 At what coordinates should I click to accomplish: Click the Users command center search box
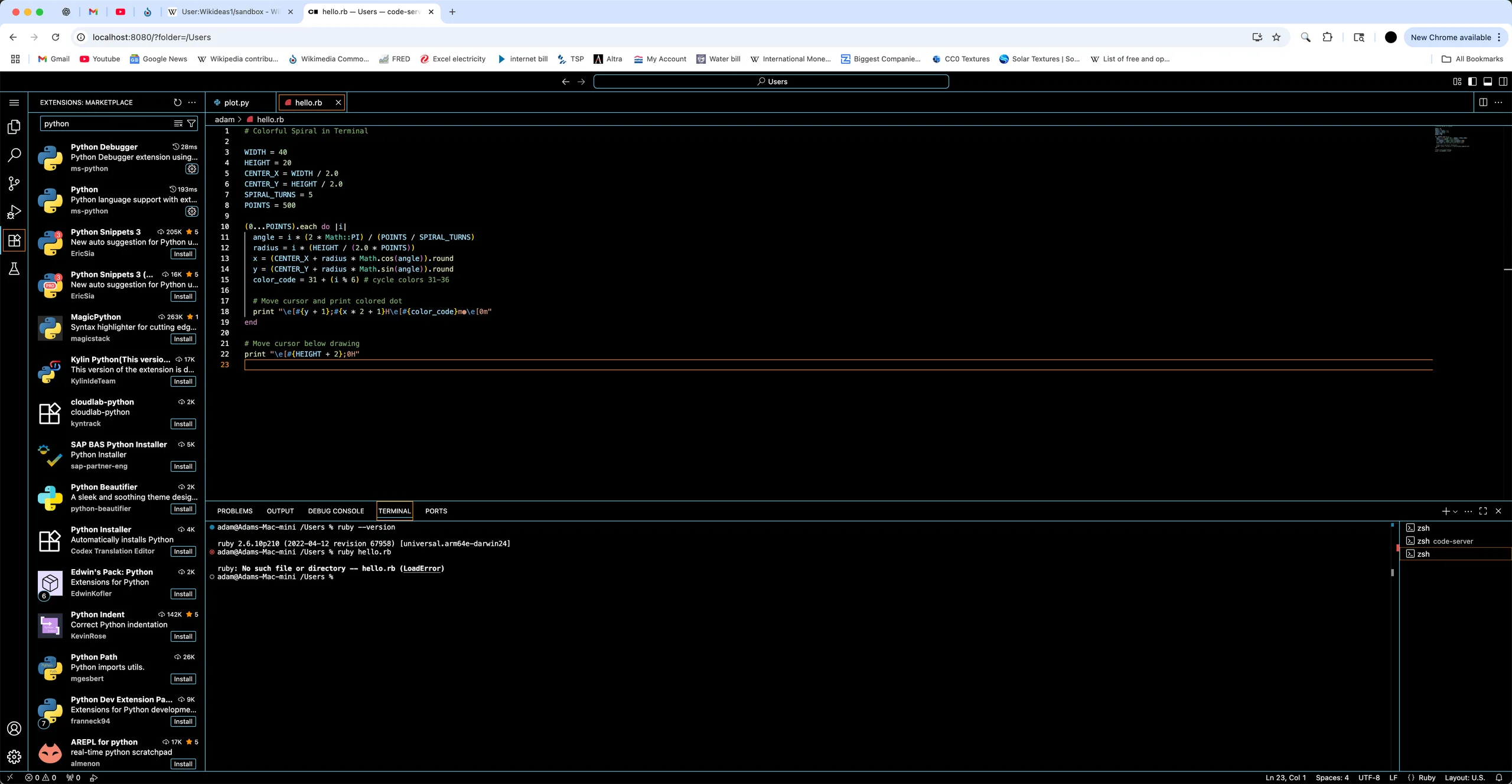pyautogui.click(x=771, y=81)
